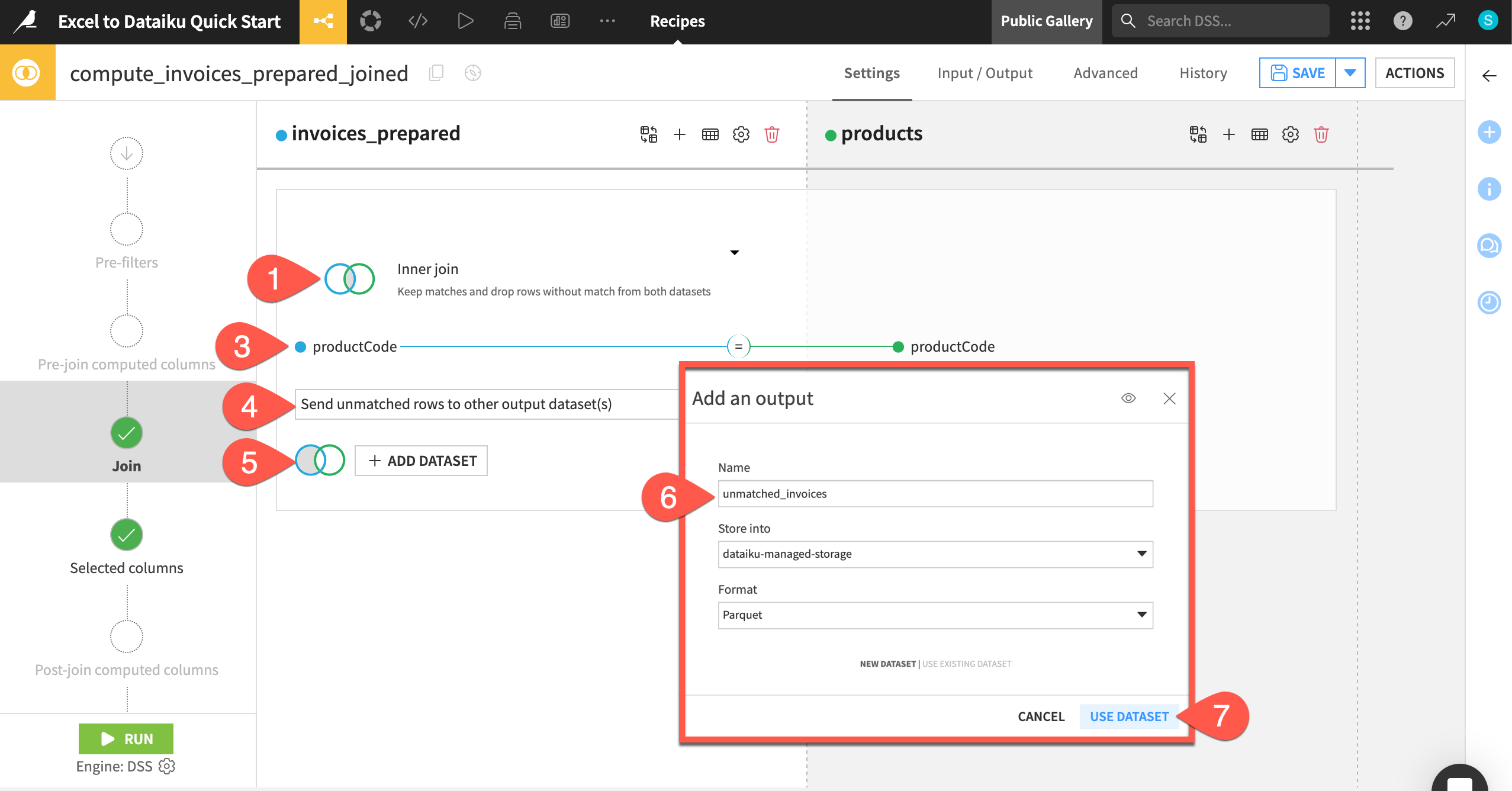Switch to the Input / Output tab
The image size is (1512, 791).
tap(985, 73)
